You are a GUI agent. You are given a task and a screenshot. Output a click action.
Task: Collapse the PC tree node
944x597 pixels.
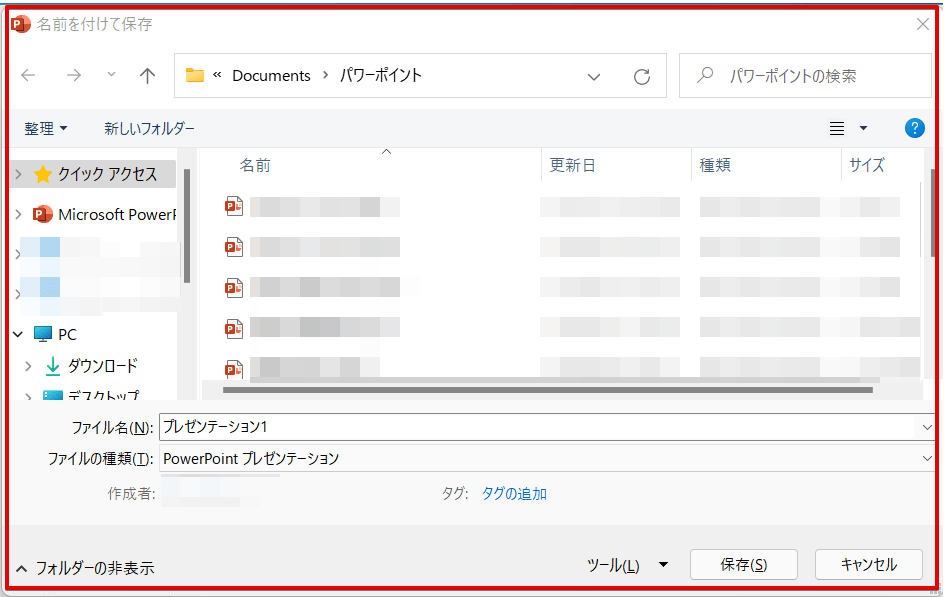[18, 334]
